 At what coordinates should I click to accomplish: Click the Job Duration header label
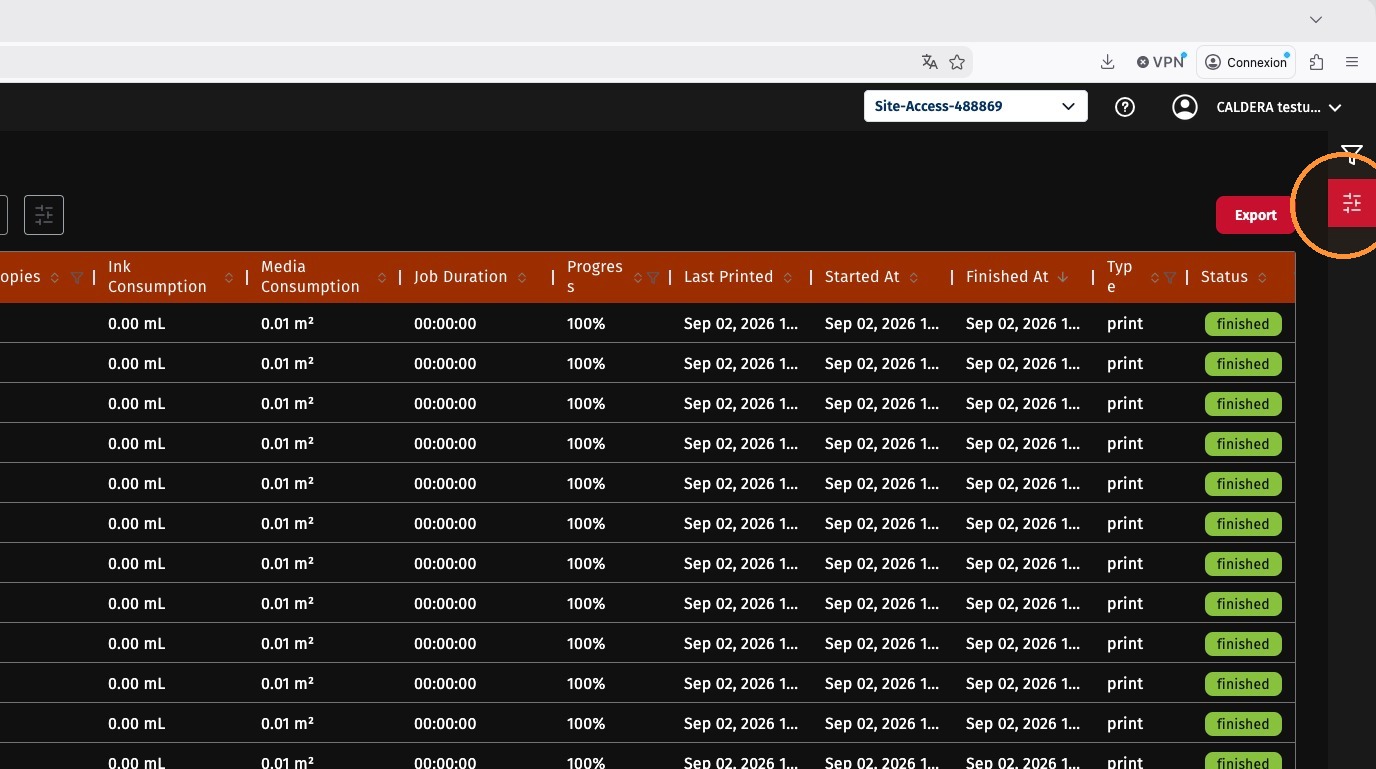(x=460, y=277)
